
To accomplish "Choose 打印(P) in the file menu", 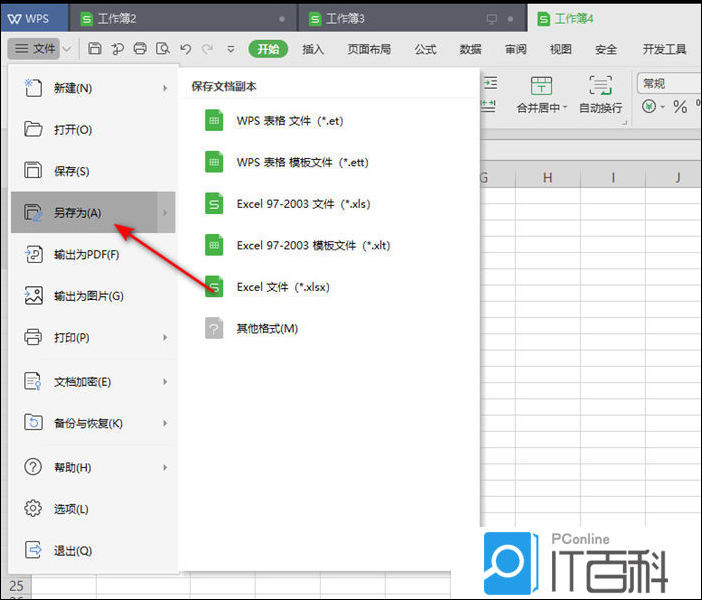I will 93,337.
